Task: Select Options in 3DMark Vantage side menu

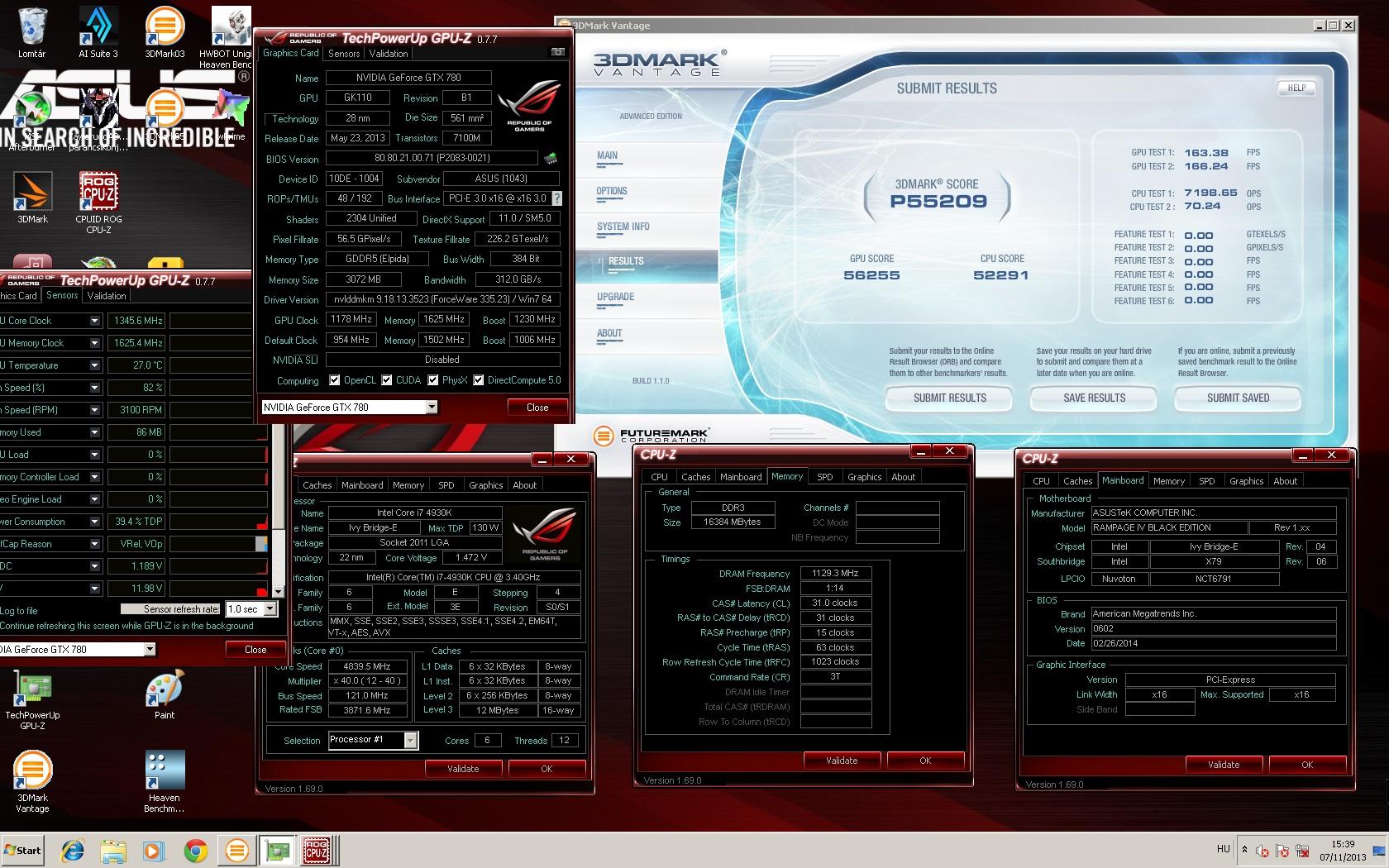Action: [x=612, y=191]
